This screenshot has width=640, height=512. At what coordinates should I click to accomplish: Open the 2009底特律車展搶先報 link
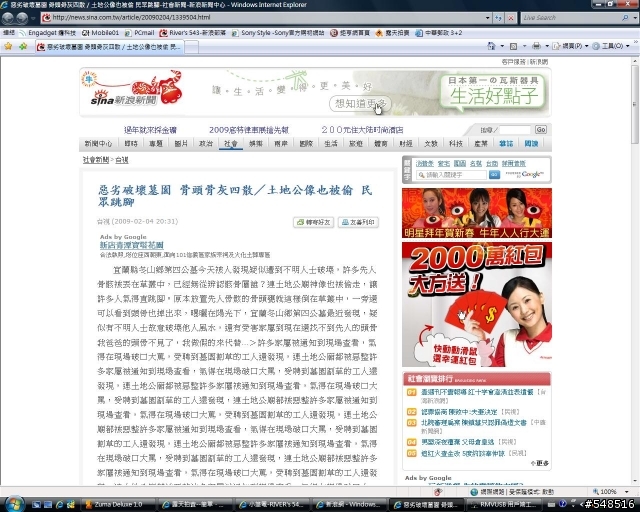pyautogui.click(x=249, y=130)
